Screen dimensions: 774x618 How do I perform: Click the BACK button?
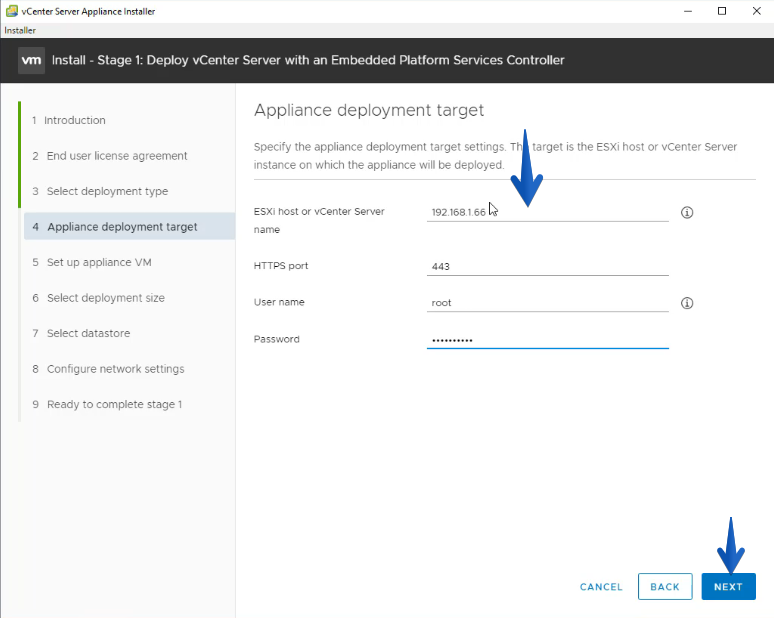[x=665, y=586]
